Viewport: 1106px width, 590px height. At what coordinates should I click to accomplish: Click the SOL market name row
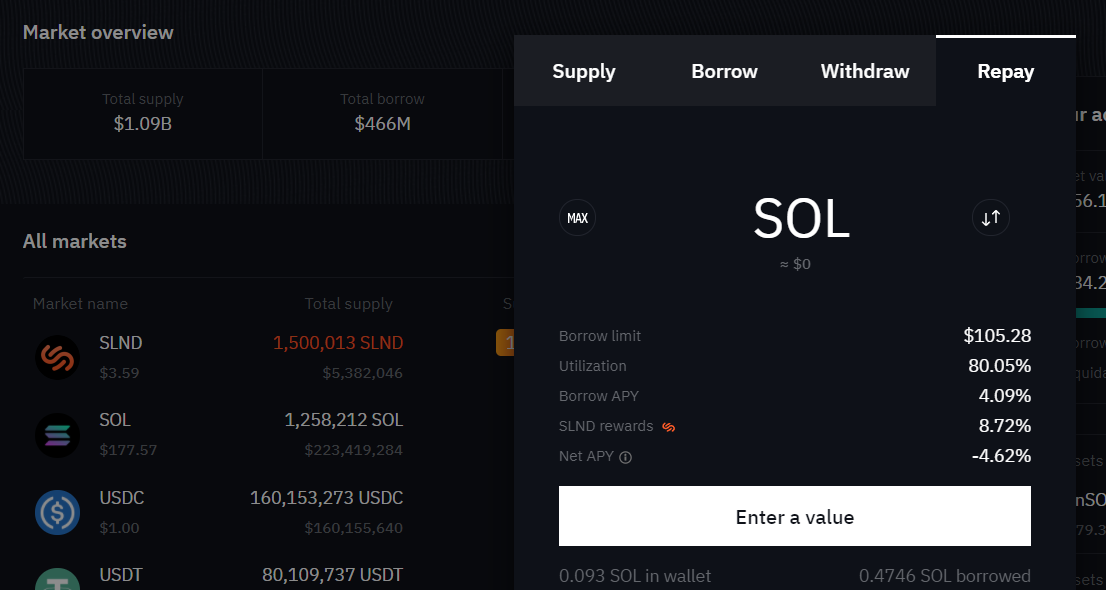pos(115,421)
